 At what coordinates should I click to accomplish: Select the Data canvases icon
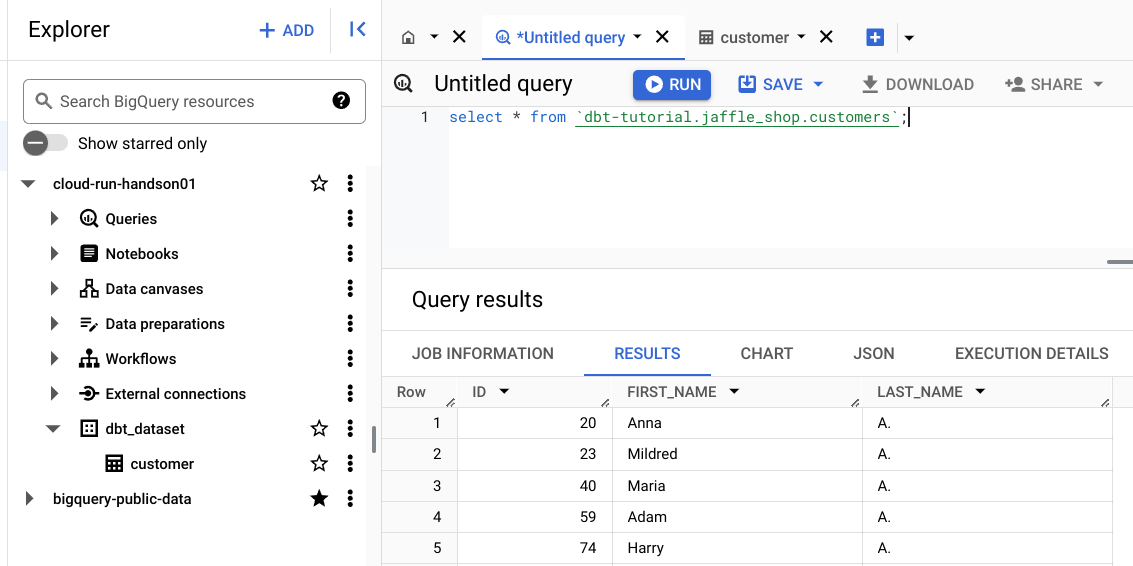click(x=89, y=288)
